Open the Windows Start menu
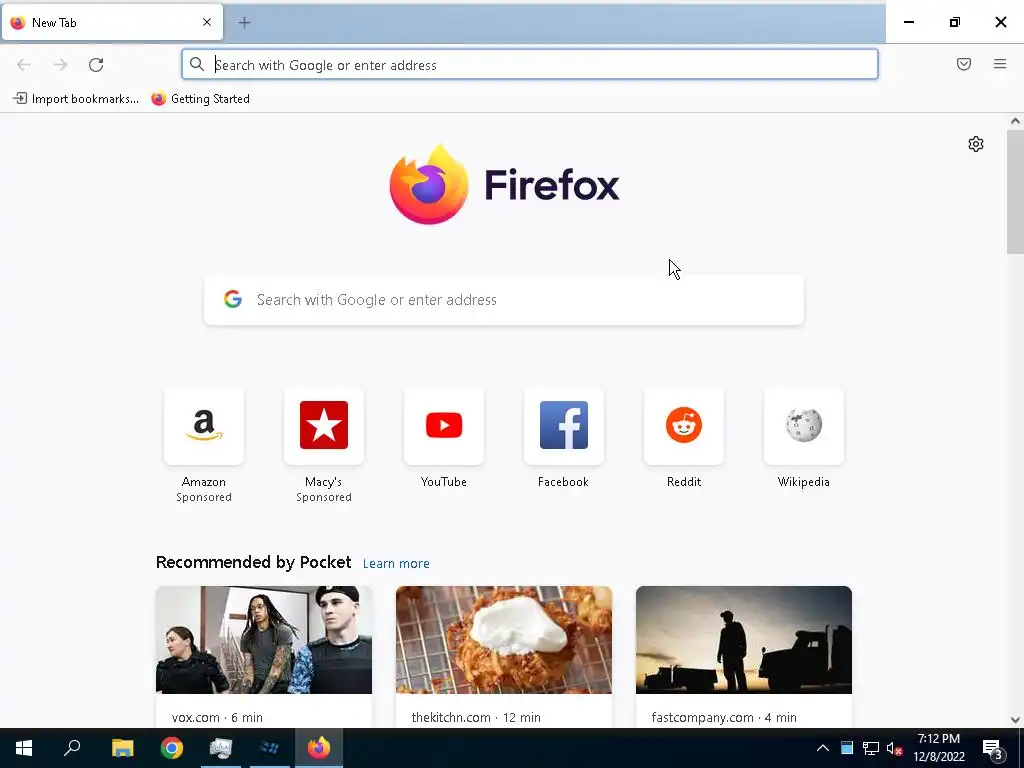This screenshot has height=768, width=1024. [24, 748]
